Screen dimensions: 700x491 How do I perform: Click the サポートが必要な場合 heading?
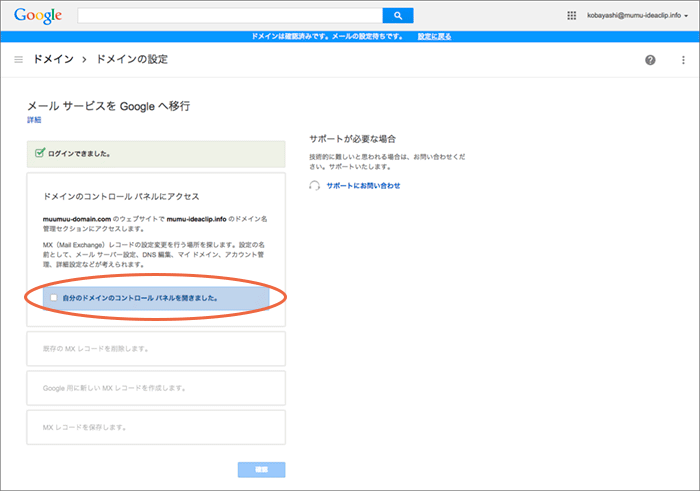tap(353, 139)
